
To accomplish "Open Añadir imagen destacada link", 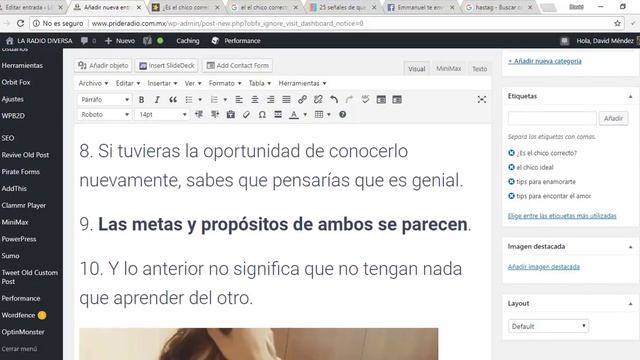I will [x=544, y=267].
